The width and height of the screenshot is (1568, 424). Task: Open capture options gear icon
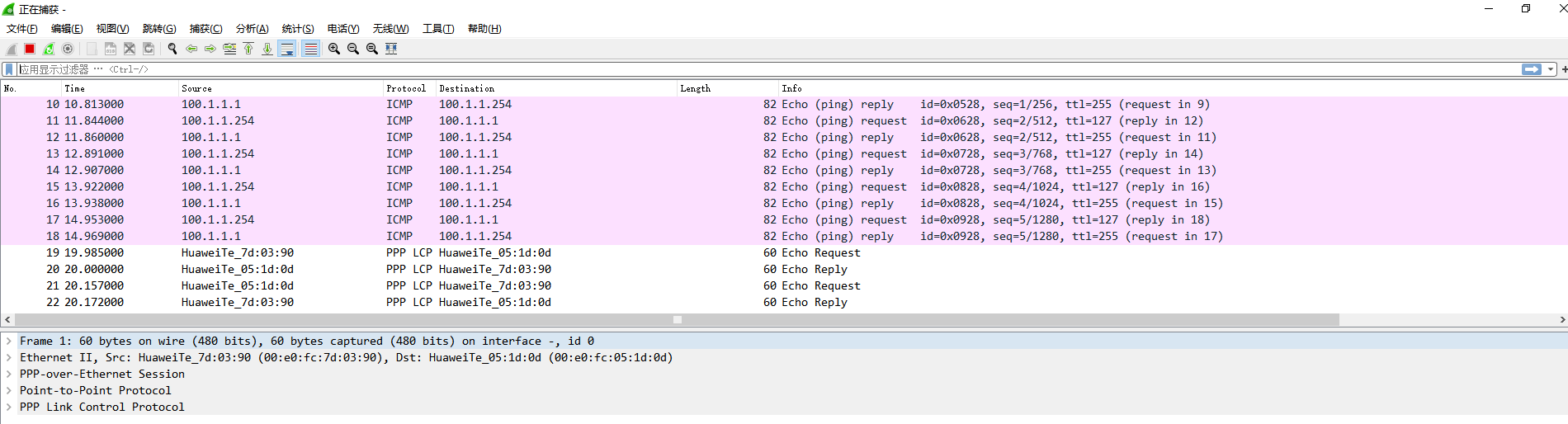68,49
